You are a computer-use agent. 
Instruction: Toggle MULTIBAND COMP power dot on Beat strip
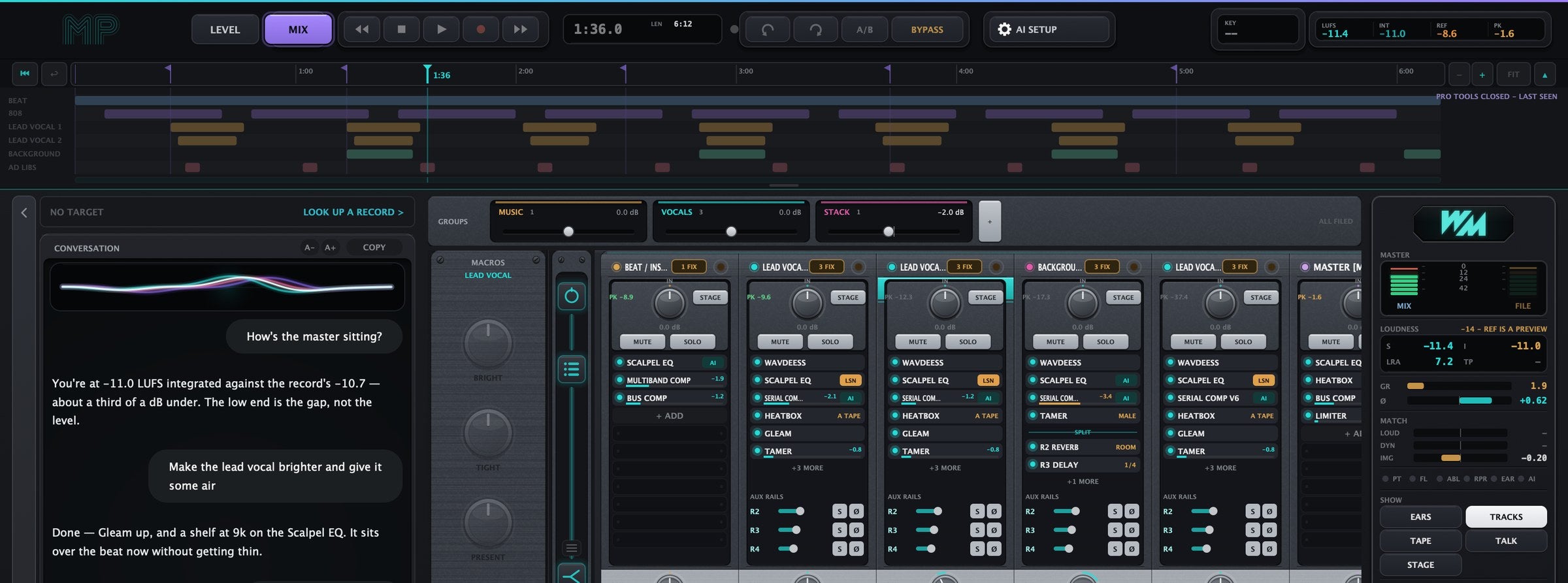[619, 380]
